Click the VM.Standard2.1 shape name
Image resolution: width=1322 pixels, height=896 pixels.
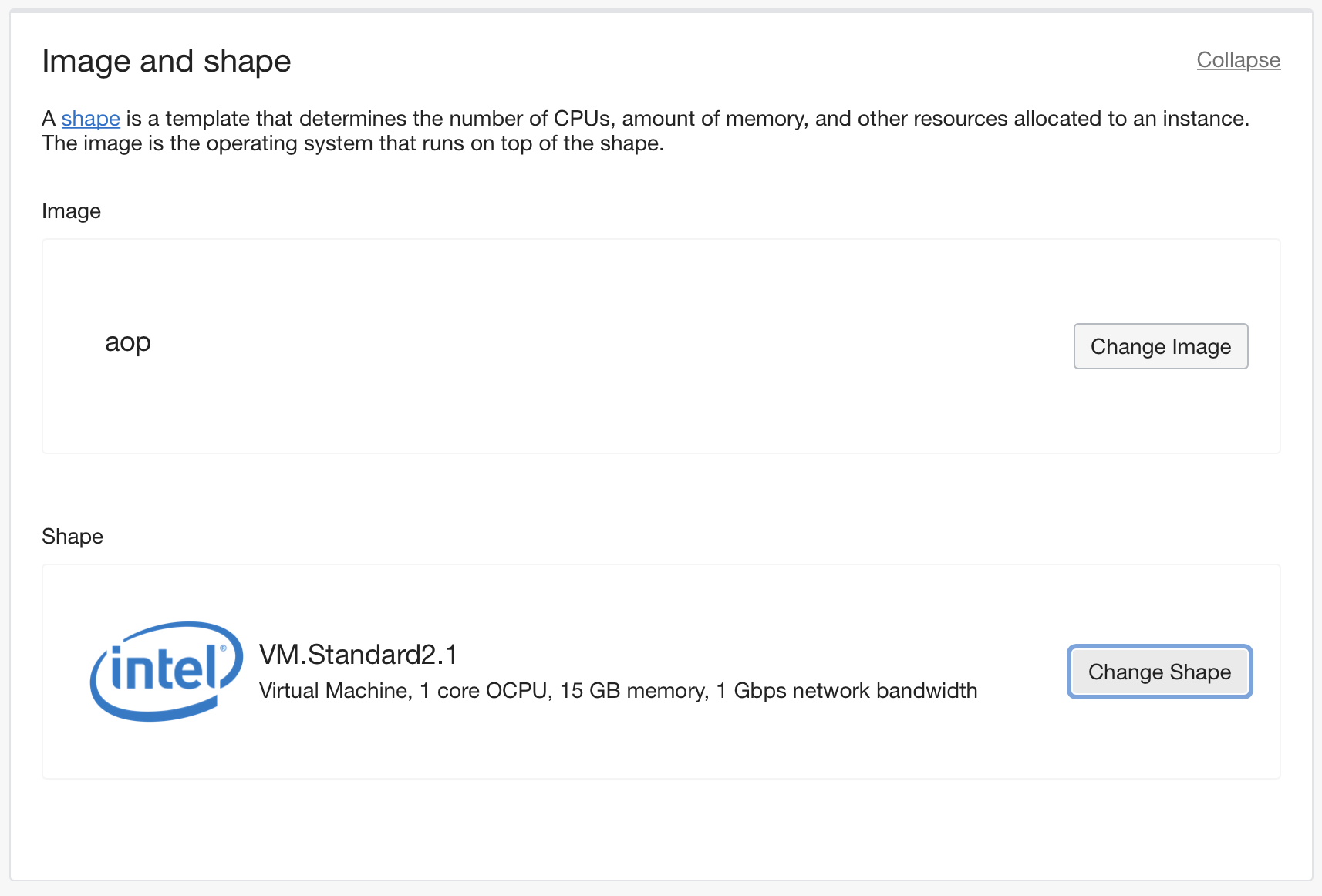tap(359, 655)
